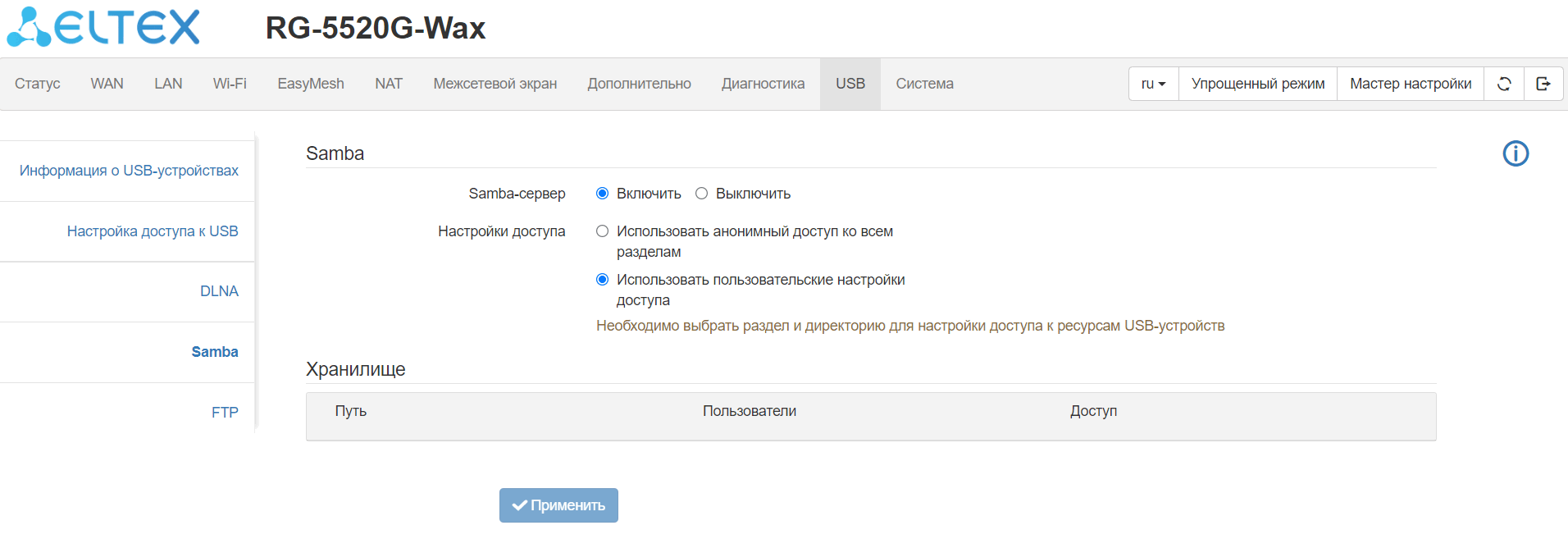Viewport: 1568px width, 539px height.
Task: Open the ru language dropdown
Action: [x=1153, y=84]
